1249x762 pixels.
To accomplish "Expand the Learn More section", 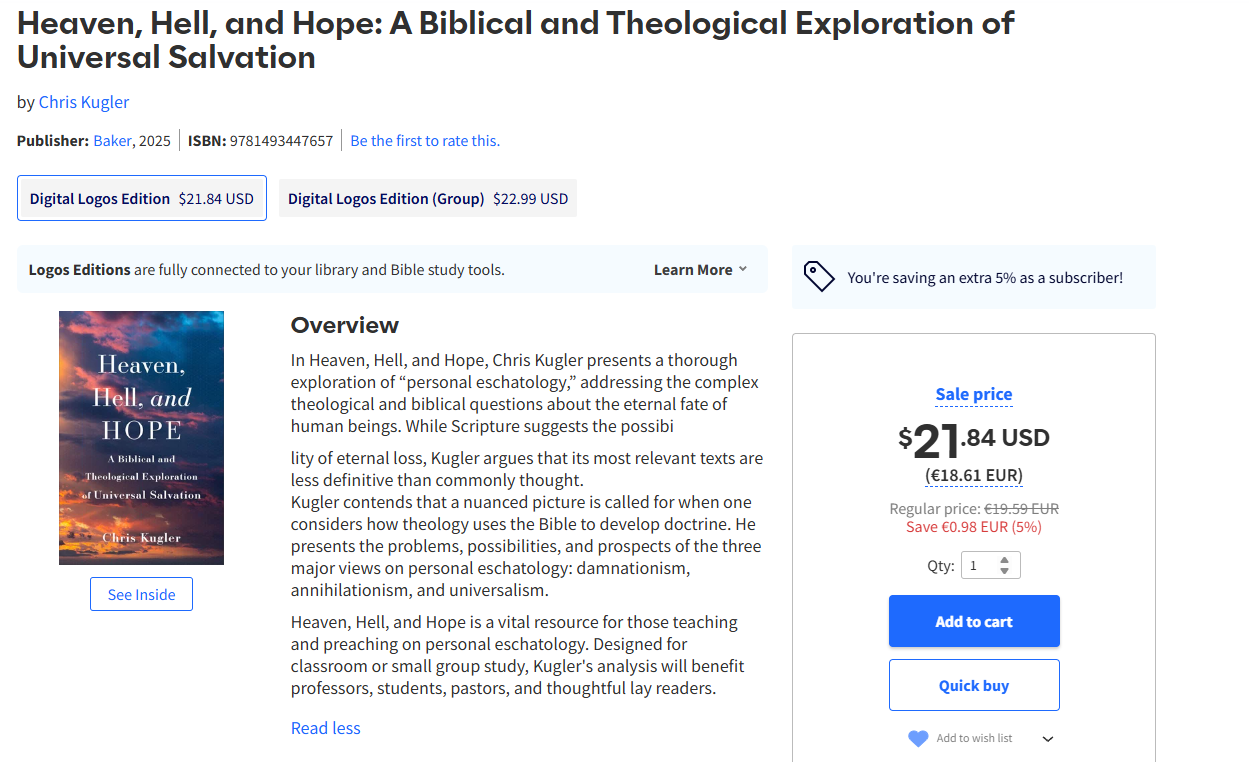I will tap(700, 270).
